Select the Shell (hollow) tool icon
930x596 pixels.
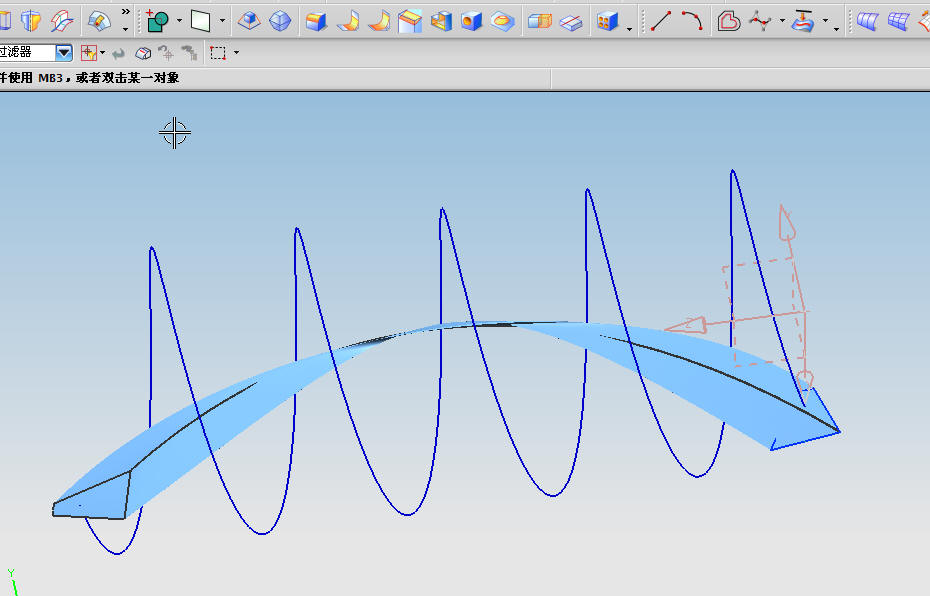[x=441, y=21]
